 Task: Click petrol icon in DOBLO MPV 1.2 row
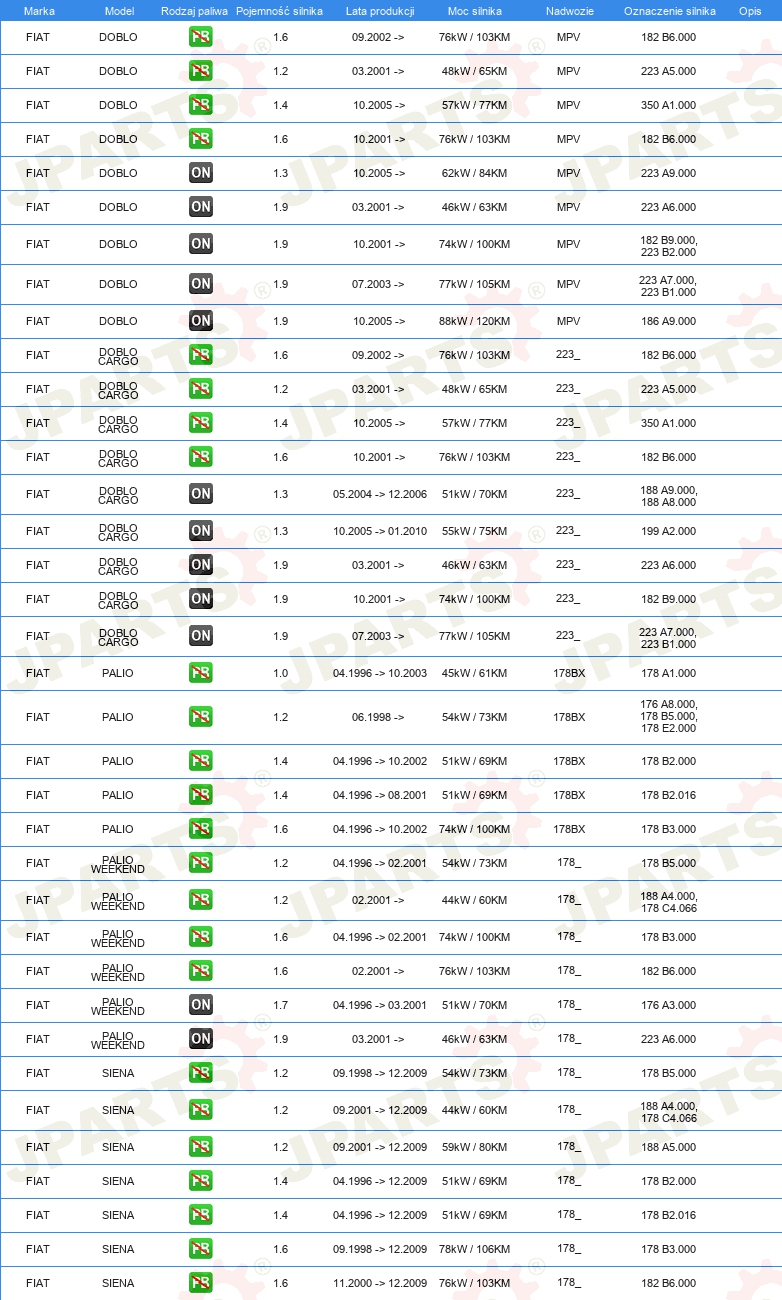pos(201,71)
